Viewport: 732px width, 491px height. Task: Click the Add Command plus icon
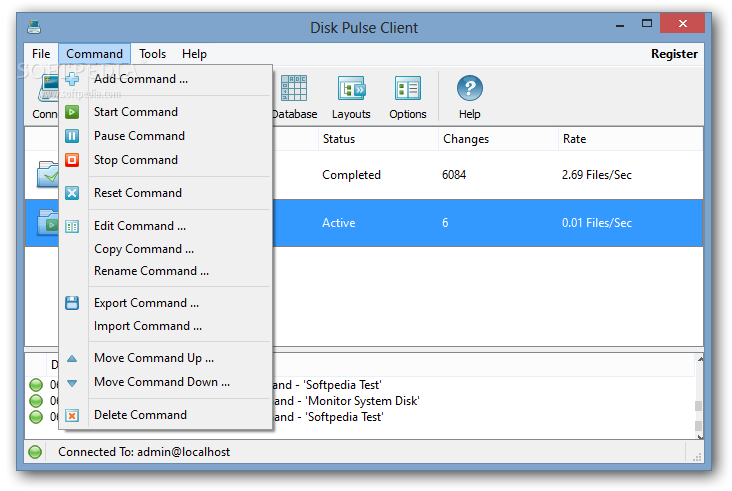tap(72, 79)
